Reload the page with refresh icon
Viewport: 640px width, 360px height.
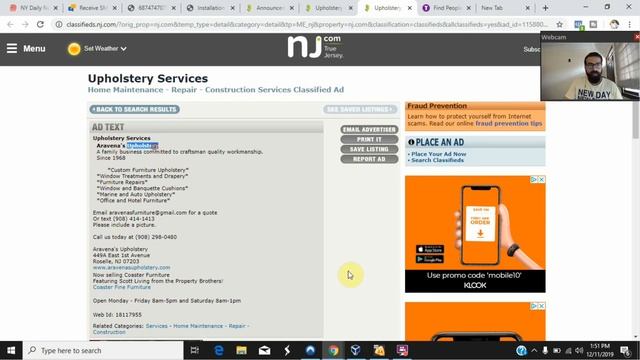pyautogui.click(x=40, y=24)
